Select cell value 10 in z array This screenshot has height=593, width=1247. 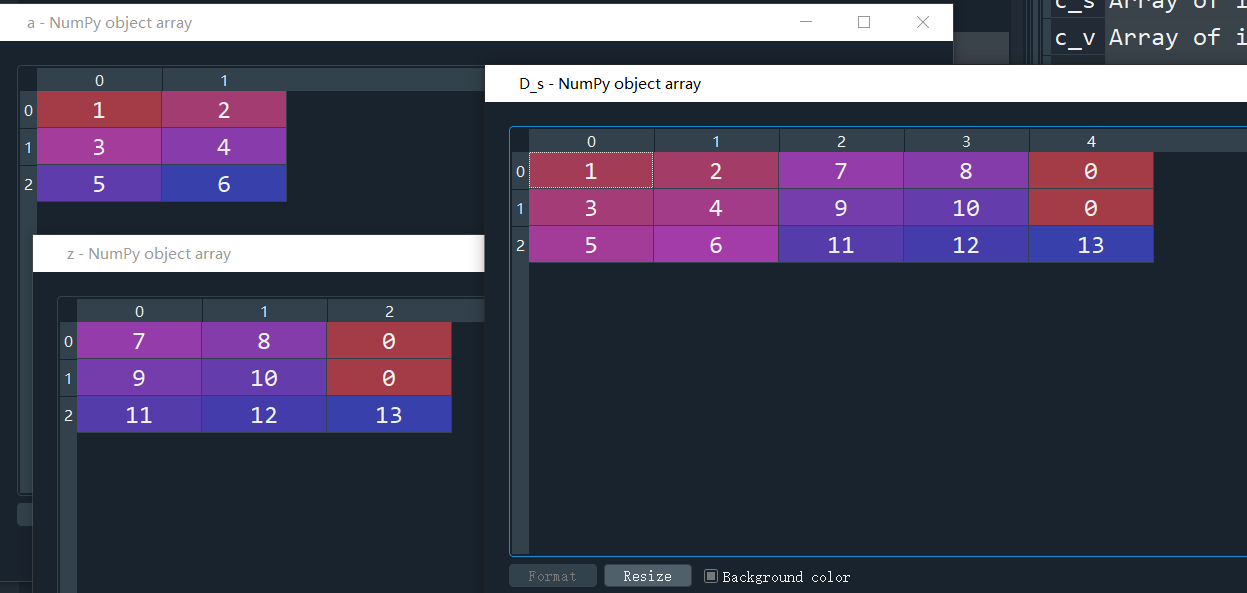[x=264, y=378]
